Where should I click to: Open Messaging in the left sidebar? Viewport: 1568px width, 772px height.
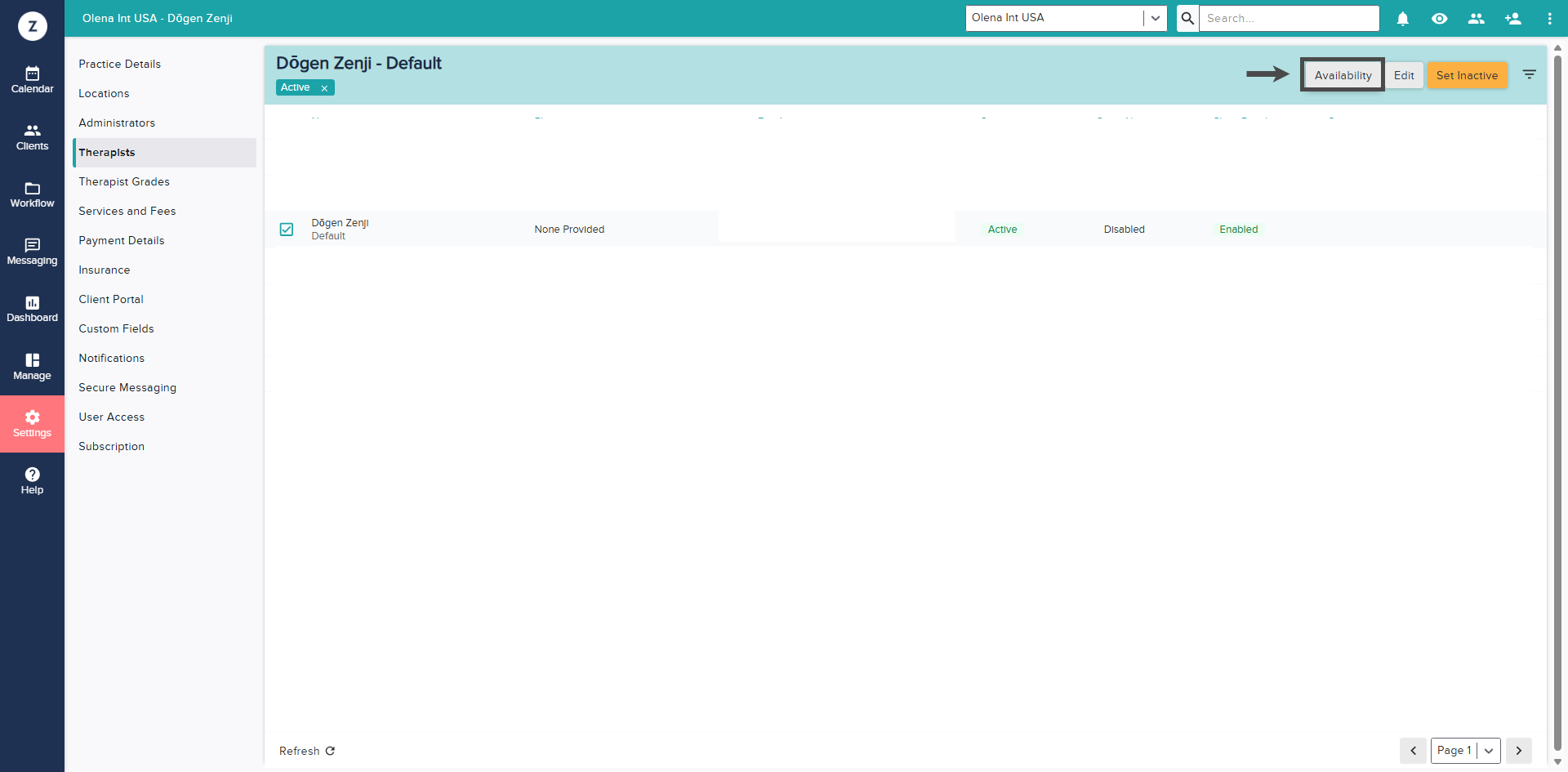[32, 251]
